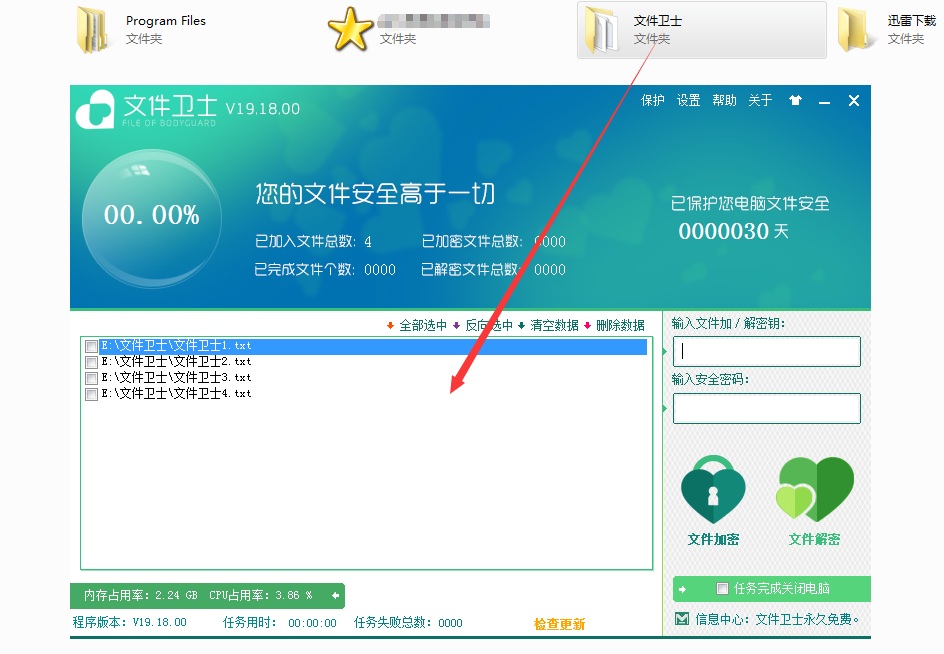Click 已完成文件个数: 0000 counter
The width and height of the screenshot is (944, 654).
click(x=324, y=270)
